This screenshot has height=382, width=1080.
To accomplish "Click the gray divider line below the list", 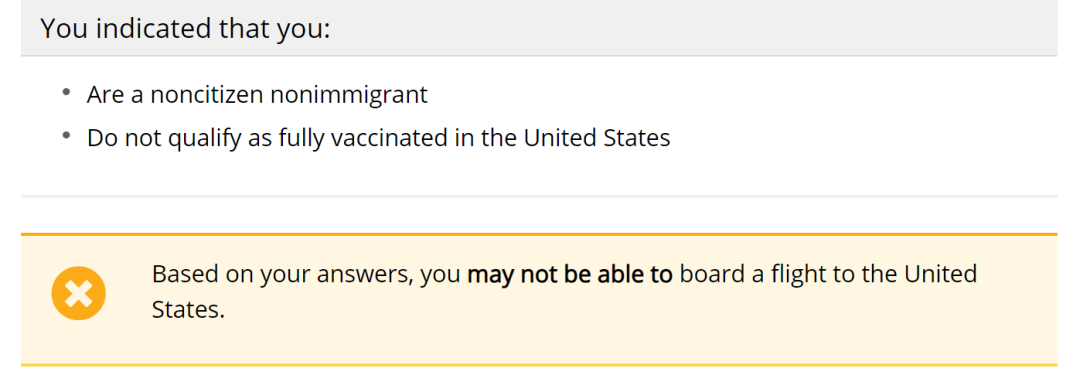I will (x=539, y=196).
